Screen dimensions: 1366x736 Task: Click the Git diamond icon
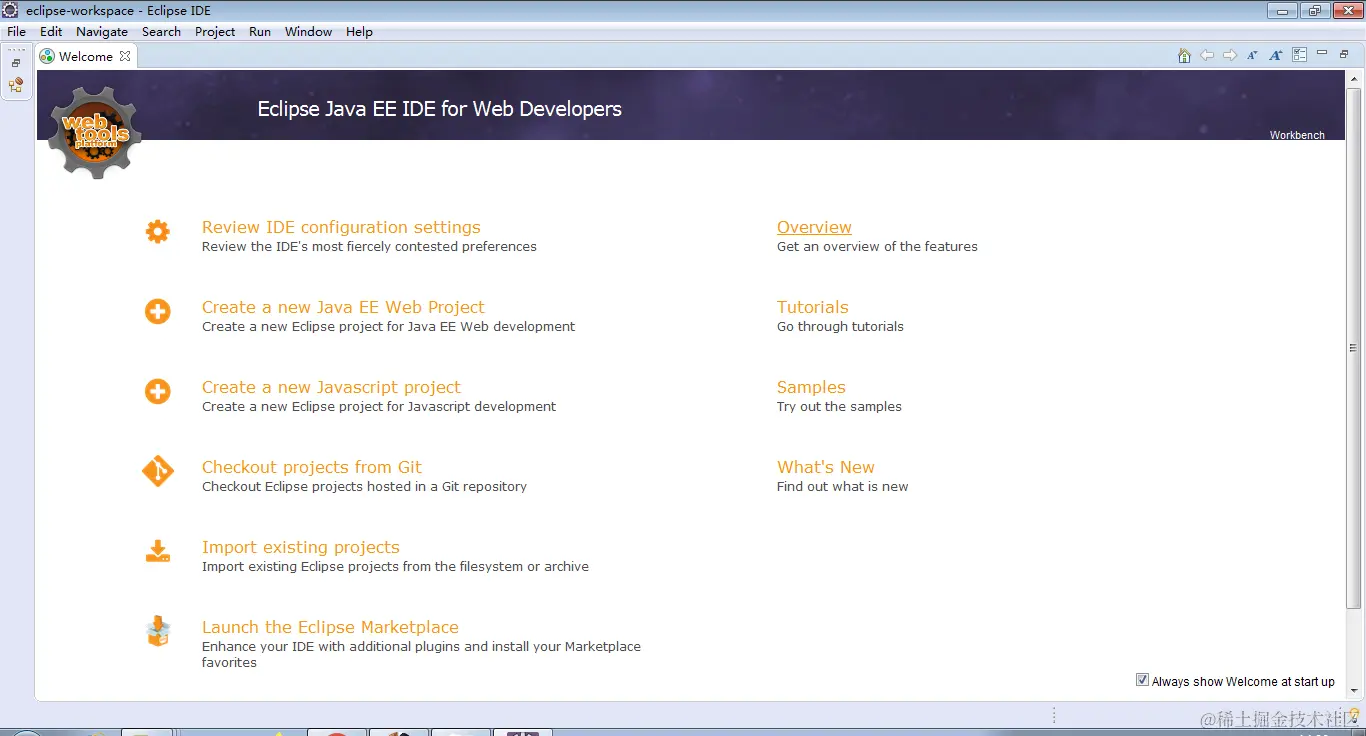158,471
